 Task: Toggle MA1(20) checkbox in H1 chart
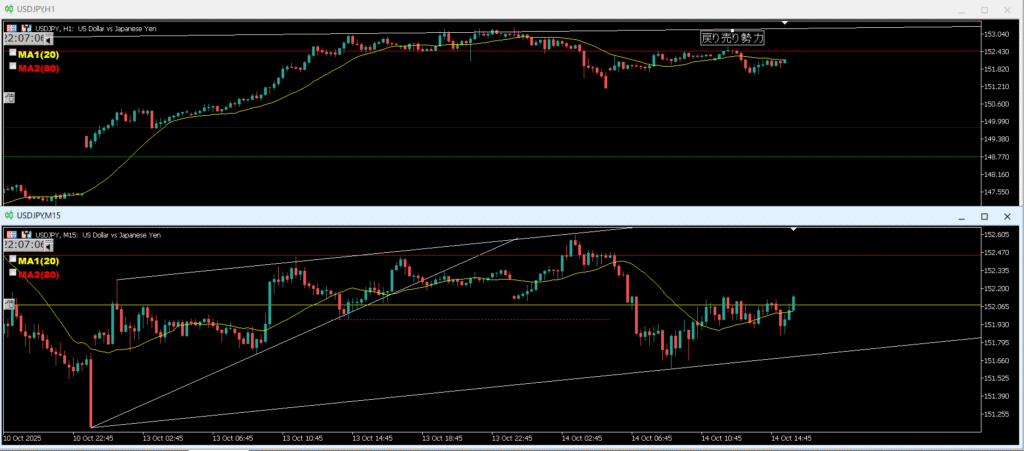tap(12, 54)
